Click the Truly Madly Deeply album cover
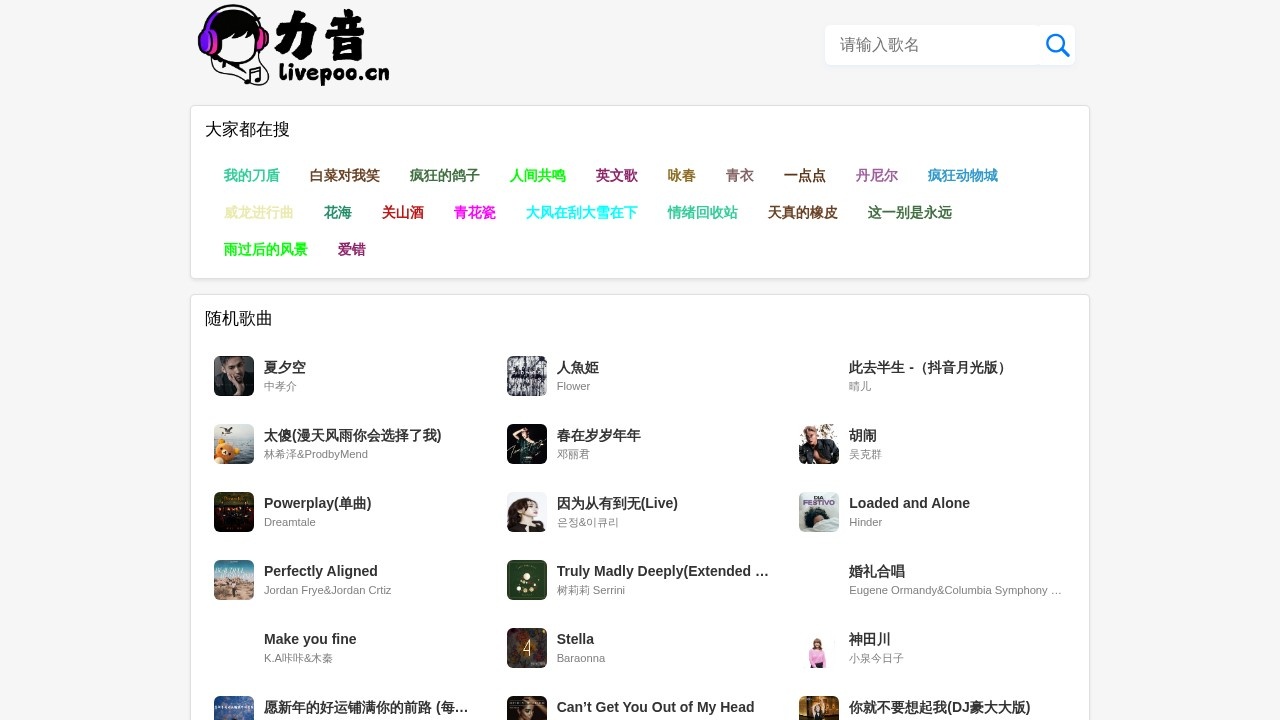The width and height of the screenshot is (1280, 720). click(526, 580)
